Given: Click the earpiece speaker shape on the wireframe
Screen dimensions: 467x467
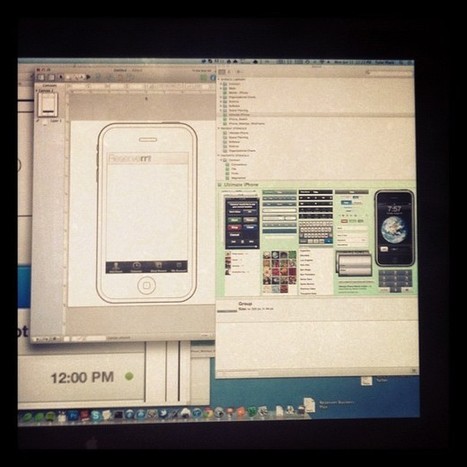Looking at the screenshot, I should click(x=148, y=139).
